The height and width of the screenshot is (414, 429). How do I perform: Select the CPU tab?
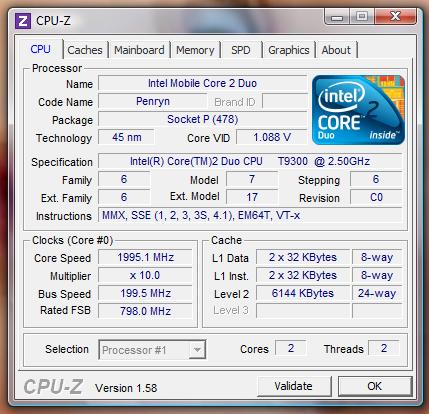coord(40,49)
